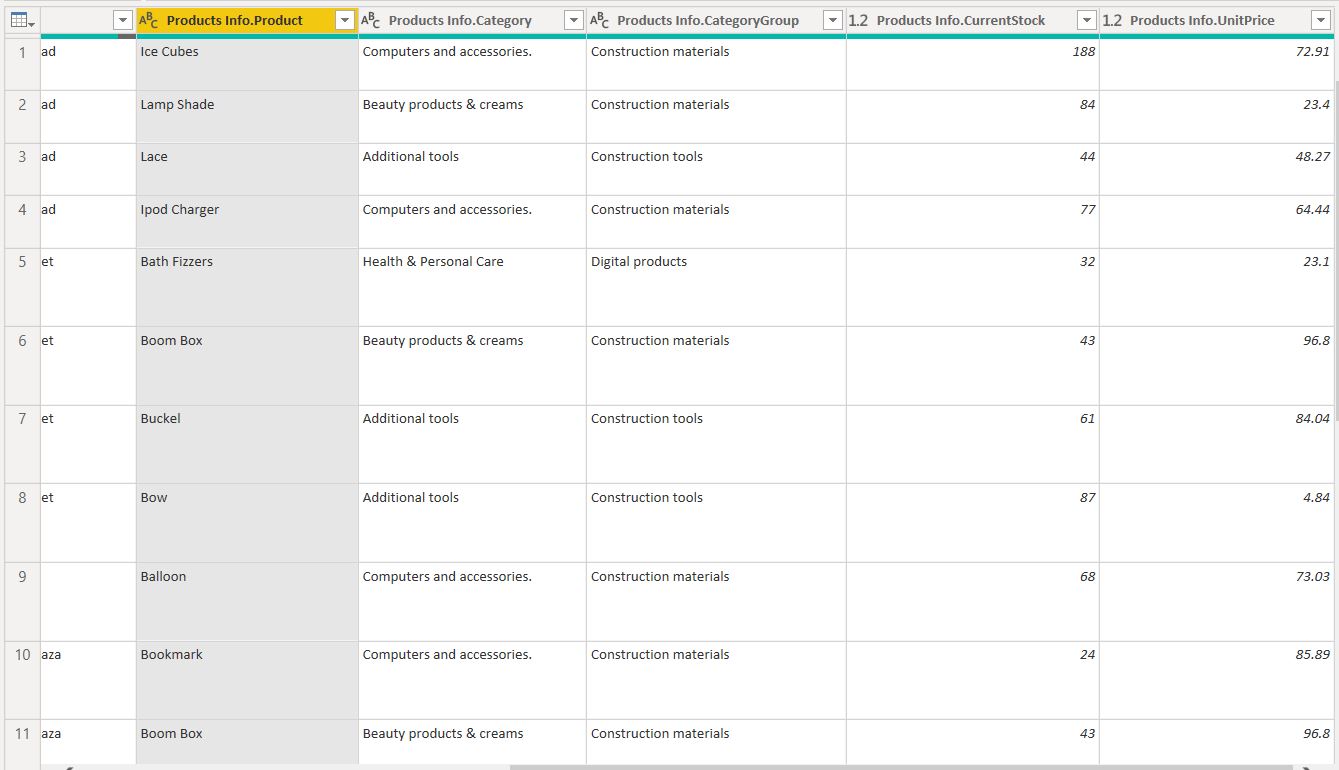This screenshot has width=1339, height=770.
Task: Expand filter dropdown for Products Info.CategoryGroup column
Action: [832, 20]
